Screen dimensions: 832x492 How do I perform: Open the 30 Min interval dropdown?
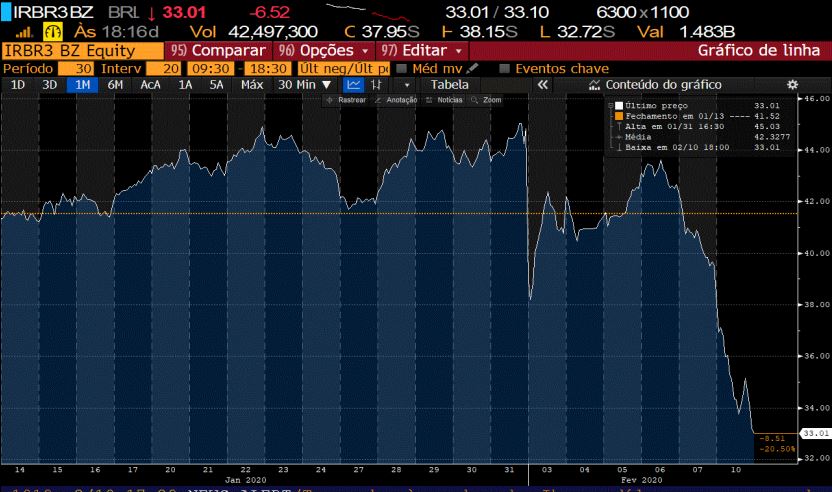point(304,85)
